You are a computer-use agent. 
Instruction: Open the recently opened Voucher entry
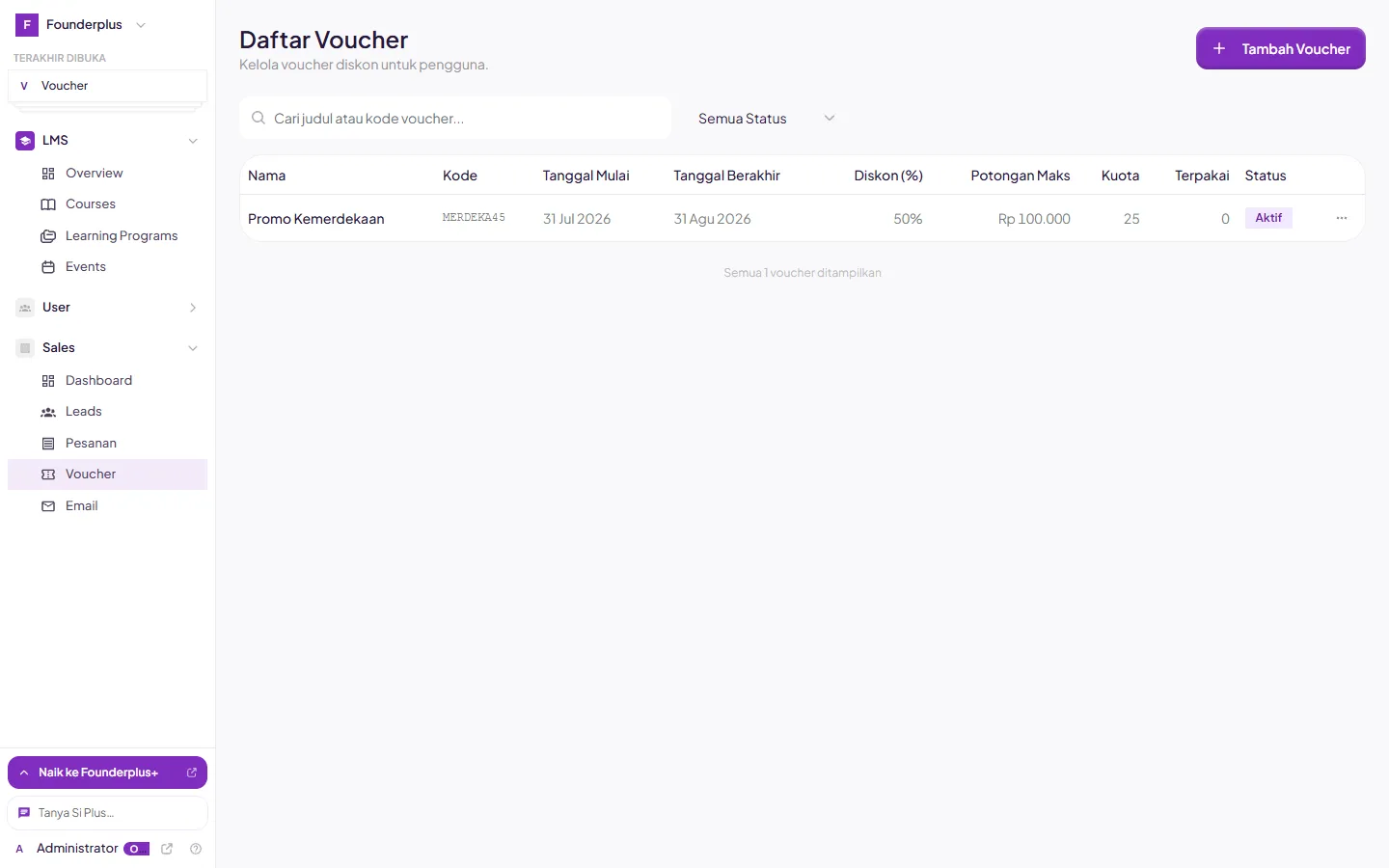107,86
